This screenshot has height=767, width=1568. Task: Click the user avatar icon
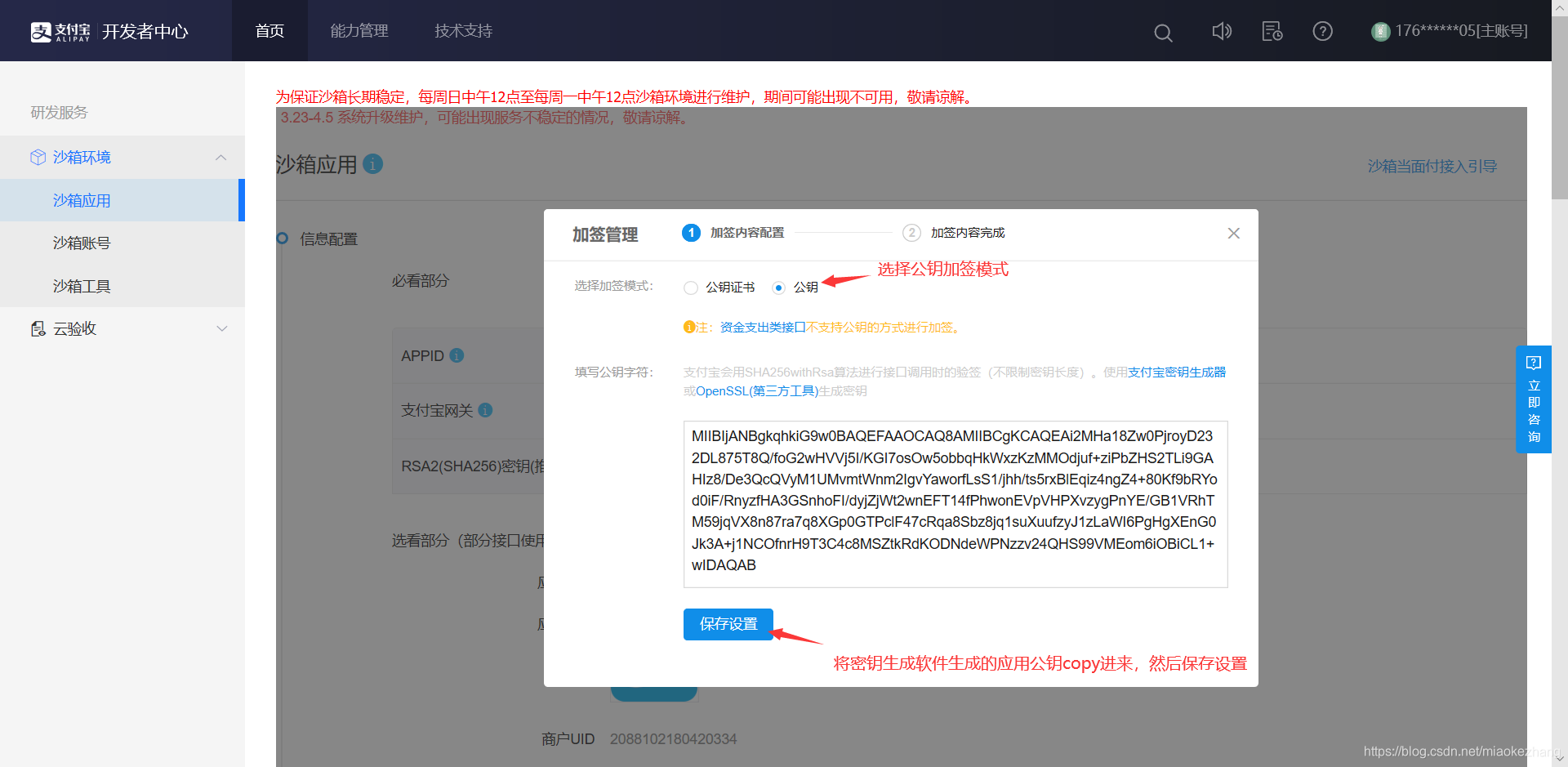tap(1380, 32)
